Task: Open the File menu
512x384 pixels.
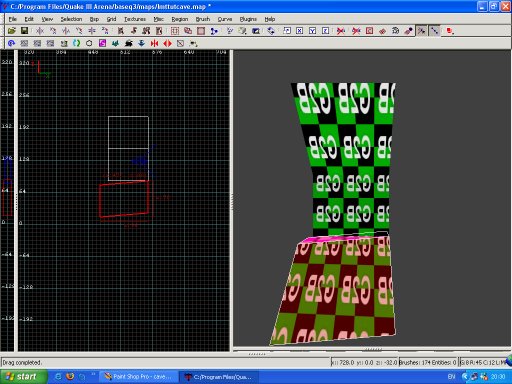Action: tap(13, 19)
